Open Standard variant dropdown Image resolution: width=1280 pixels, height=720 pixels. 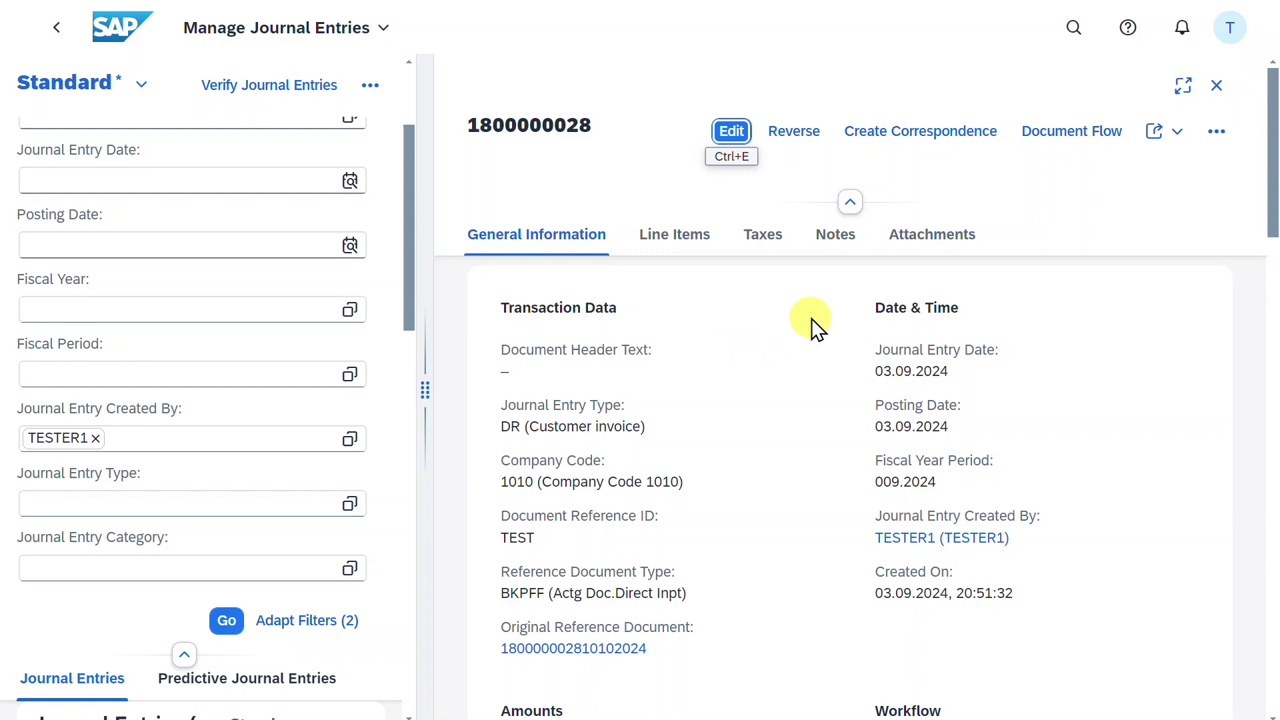pyautogui.click(x=141, y=85)
